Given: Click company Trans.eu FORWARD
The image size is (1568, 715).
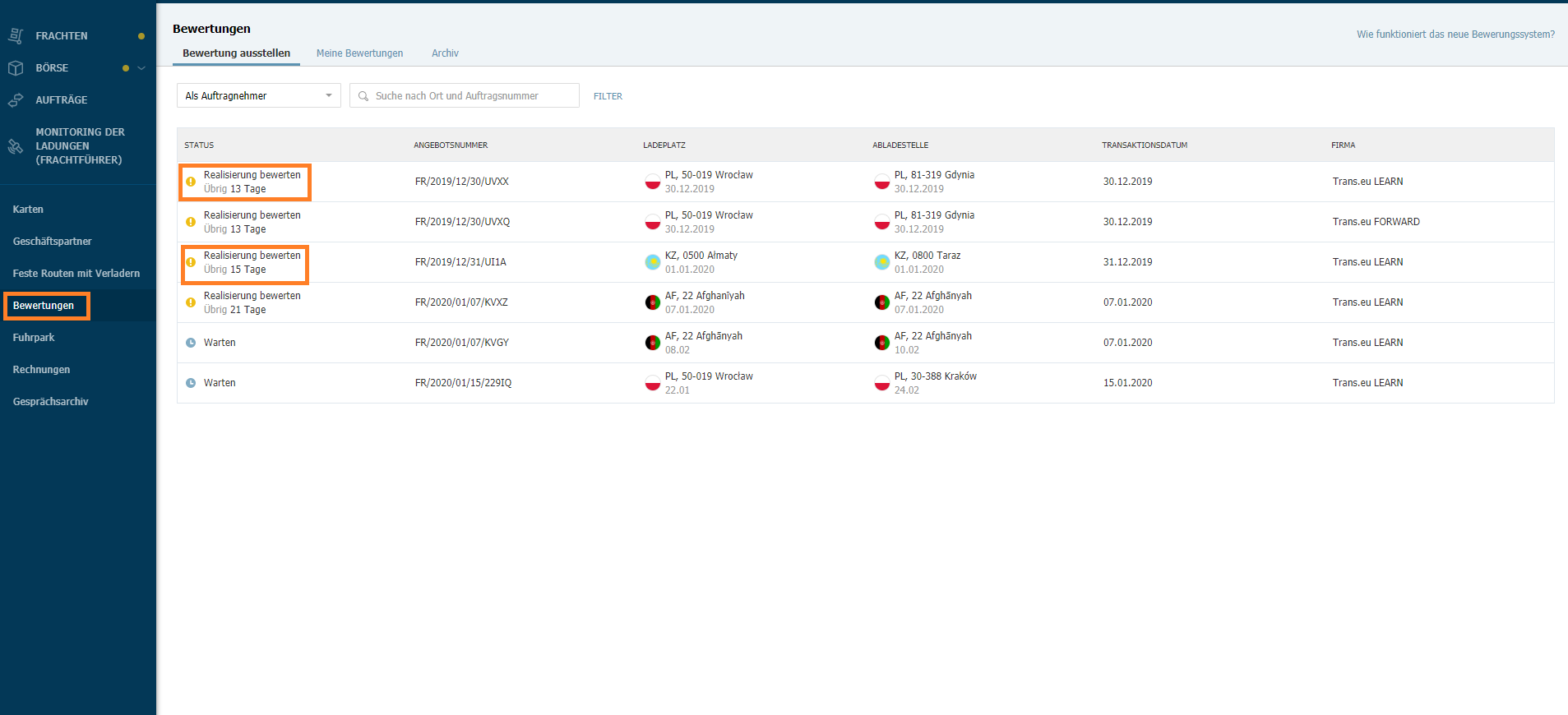Looking at the screenshot, I should click(1376, 222).
